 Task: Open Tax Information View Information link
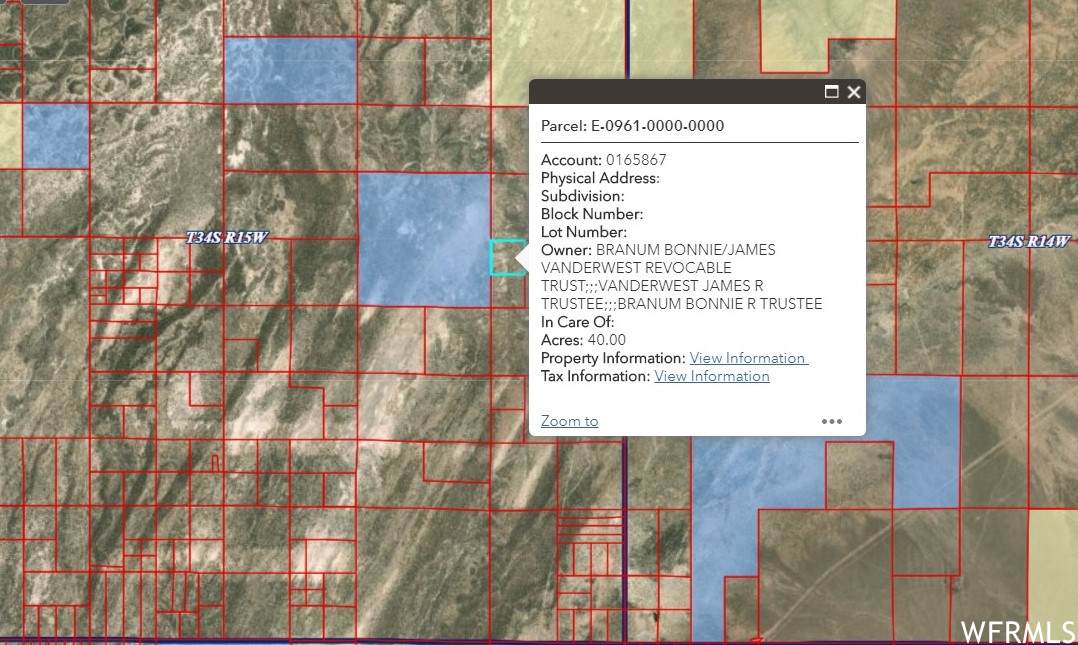pos(711,376)
